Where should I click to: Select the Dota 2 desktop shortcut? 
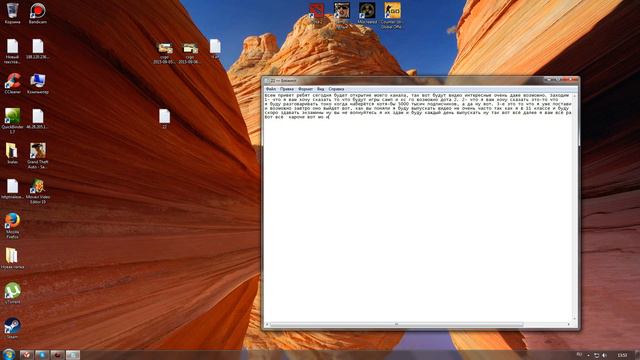click(316, 13)
